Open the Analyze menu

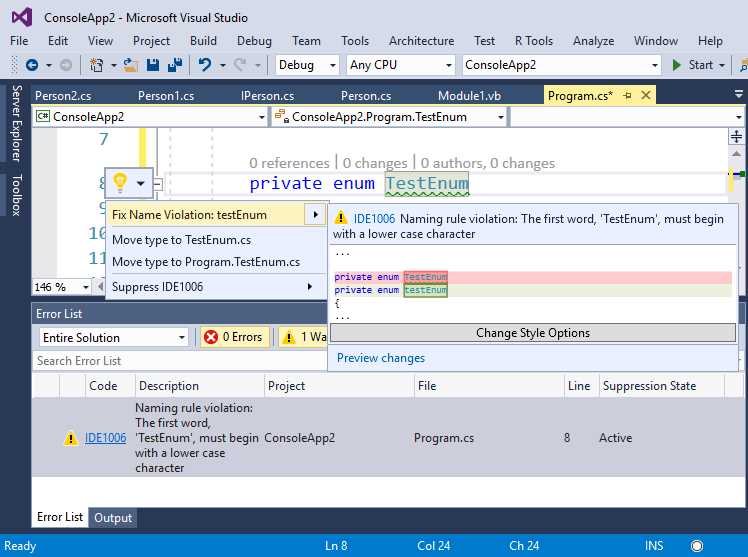tap(593, 41)
